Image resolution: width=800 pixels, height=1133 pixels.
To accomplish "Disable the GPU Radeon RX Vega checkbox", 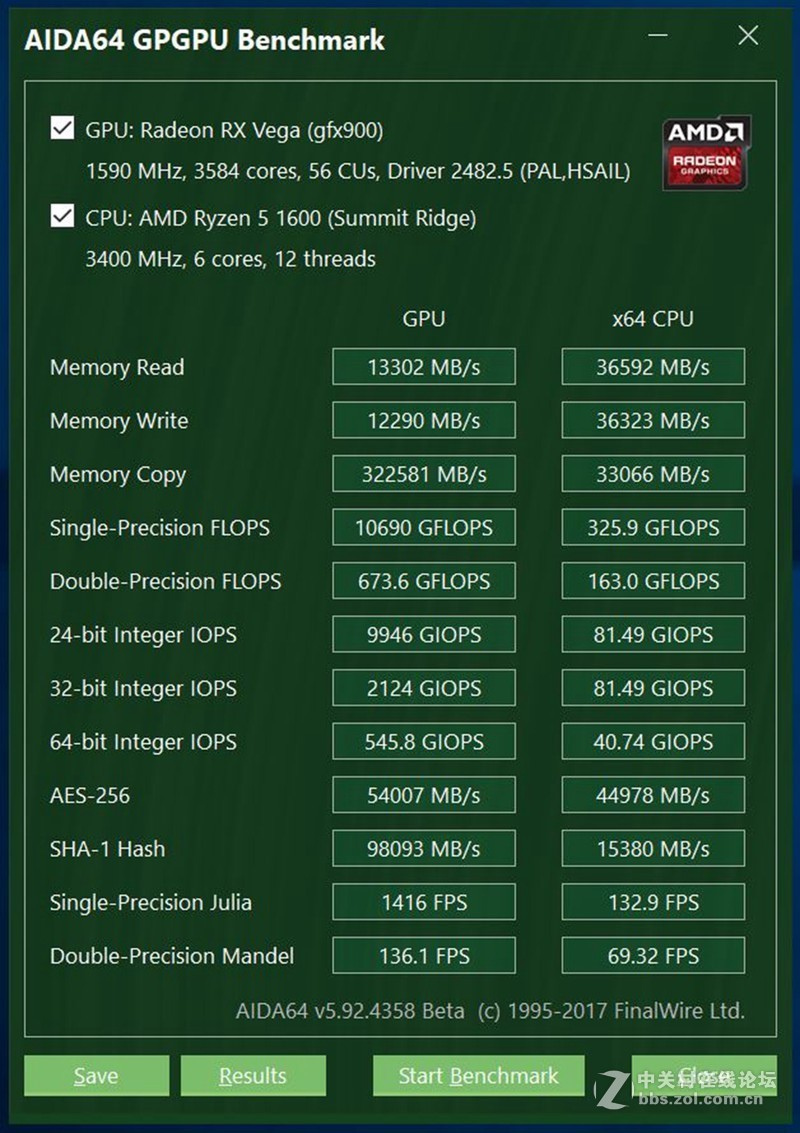I will tap(63, 127).
